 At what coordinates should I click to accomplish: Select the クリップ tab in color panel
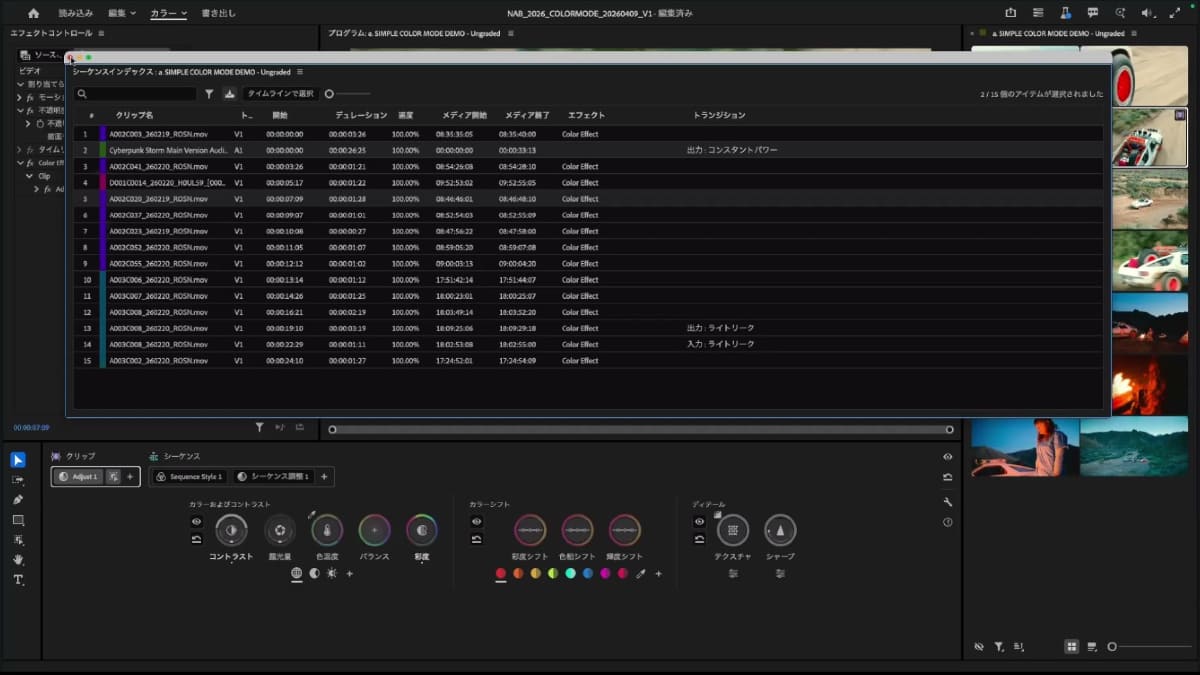(73, 456)
